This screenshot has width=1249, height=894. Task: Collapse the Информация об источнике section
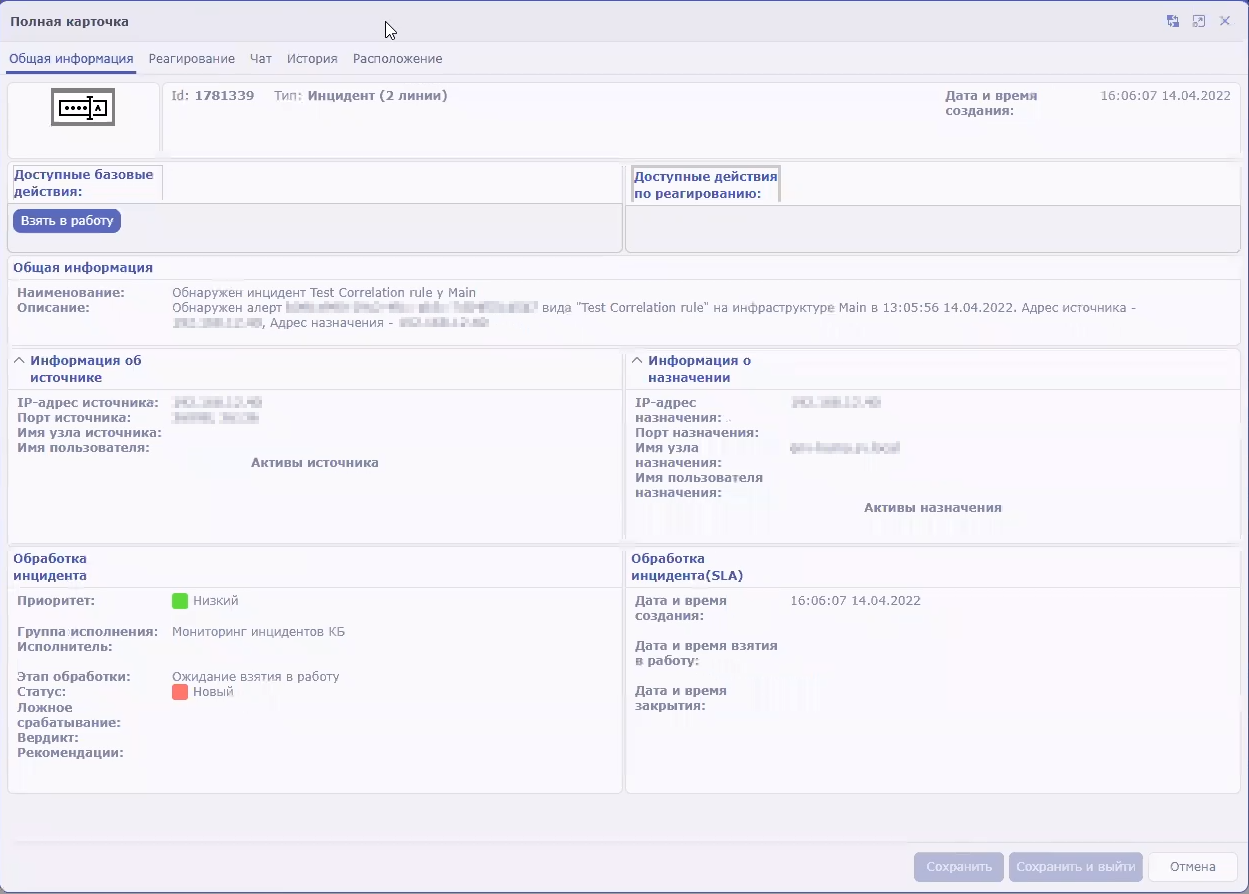click(x=21, y=360)
